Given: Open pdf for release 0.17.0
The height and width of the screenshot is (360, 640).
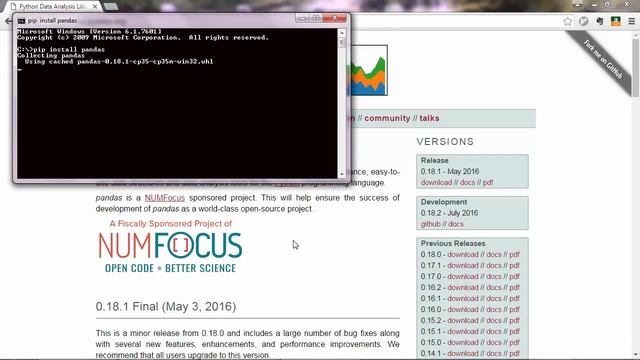Looking at the screenshot, I should (514, 276).
